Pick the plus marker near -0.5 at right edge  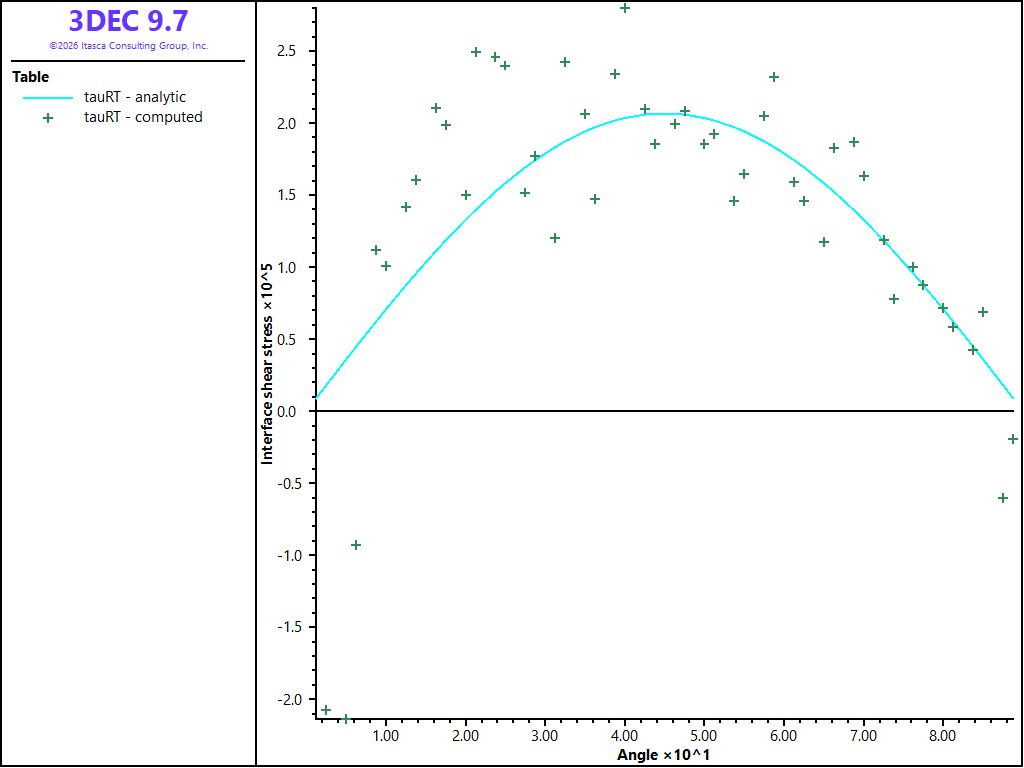pyautogui.click(x=1003, y=498)
